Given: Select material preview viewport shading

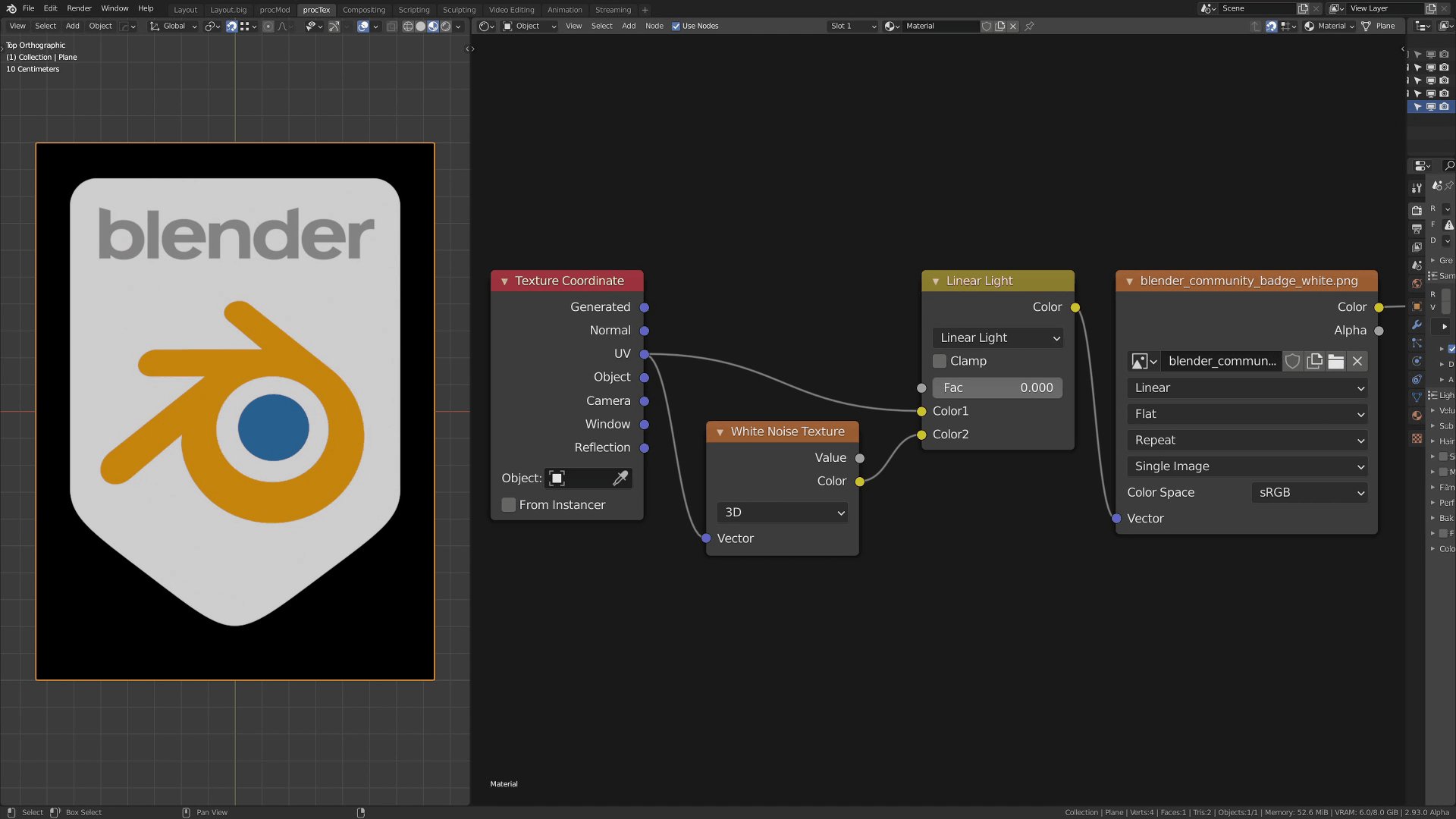Looking at the screenshot, I should click(x=433, y=26).
